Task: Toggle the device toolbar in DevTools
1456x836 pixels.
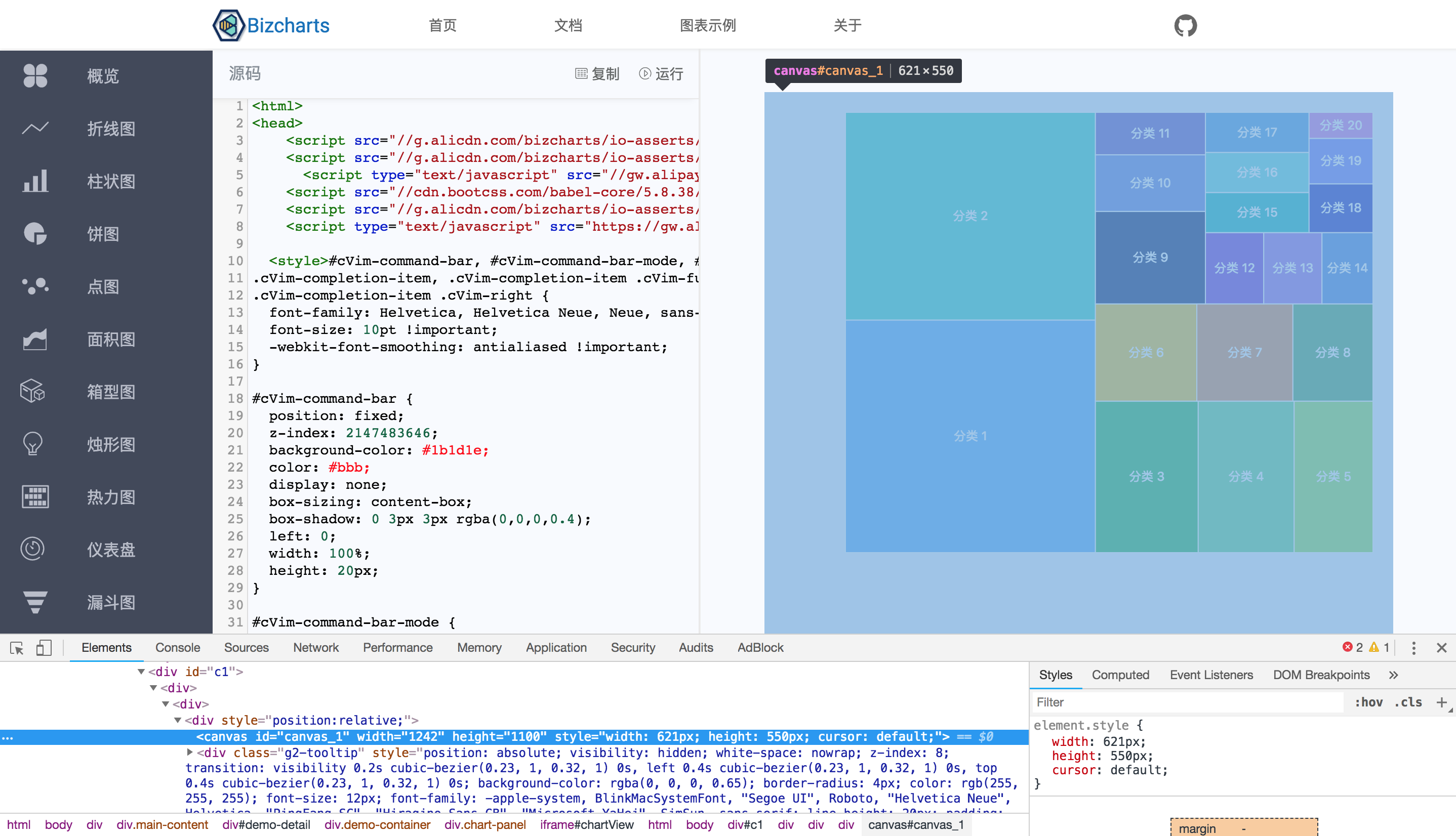Action: click(44, 648)
